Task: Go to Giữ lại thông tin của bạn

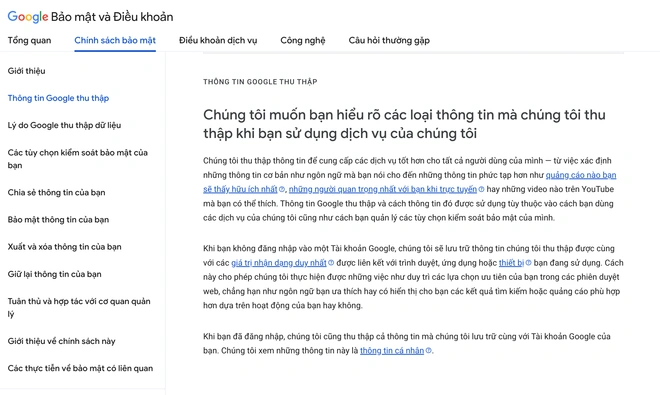Action: click(x=55, y=274)
